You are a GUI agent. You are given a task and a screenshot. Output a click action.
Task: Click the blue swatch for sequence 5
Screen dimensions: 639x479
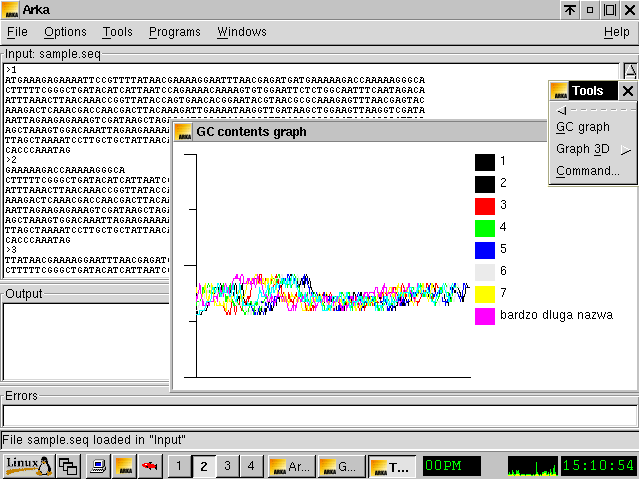tap(485, 250)
